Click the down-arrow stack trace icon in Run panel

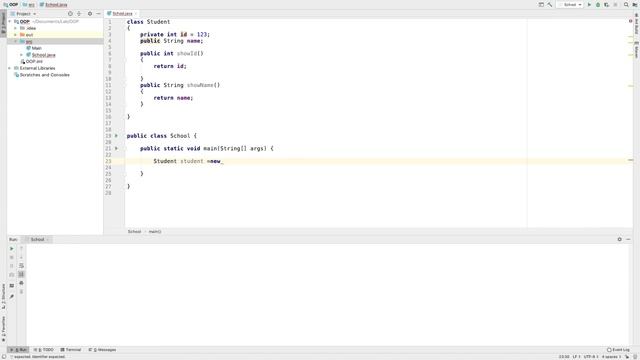(22, 257)
